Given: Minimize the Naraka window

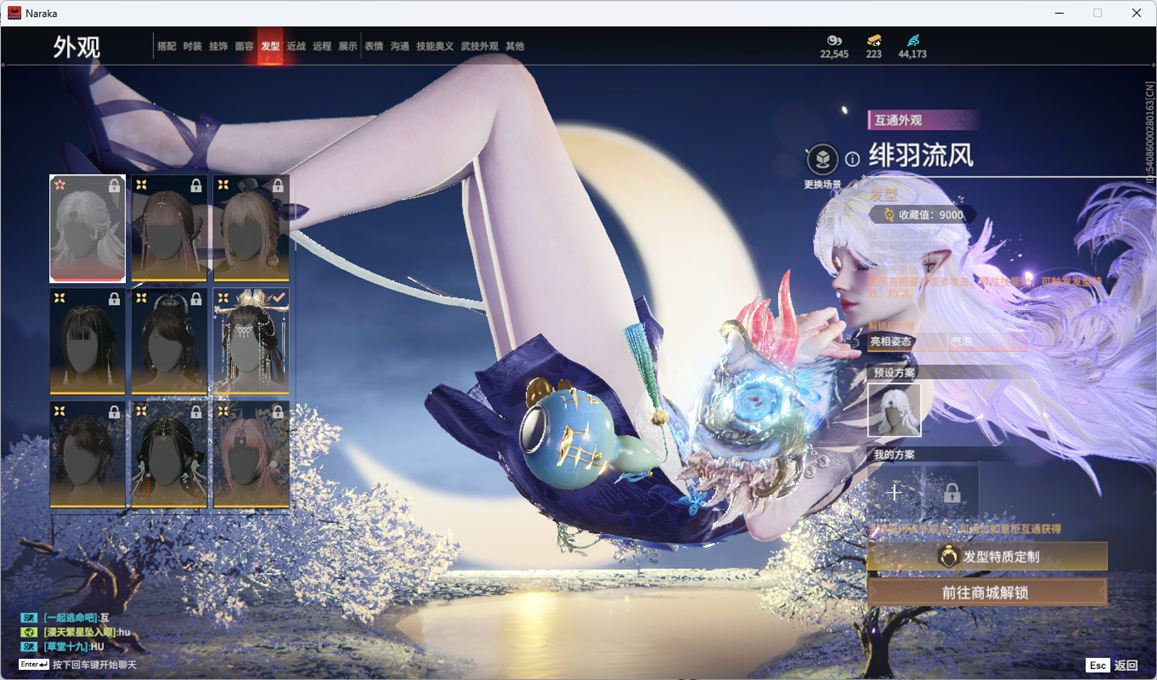Looking at the screenshot, I should (x=1060, y=13).
